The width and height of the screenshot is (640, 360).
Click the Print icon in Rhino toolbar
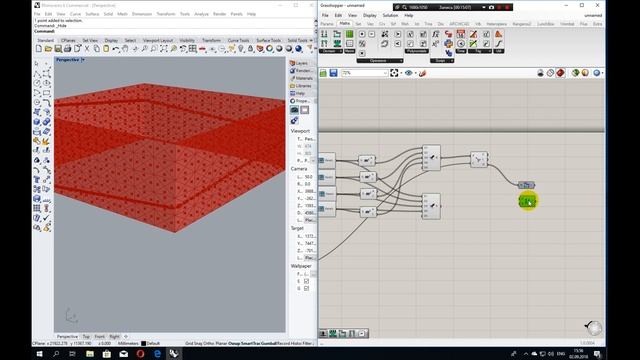tap(67, 49)
